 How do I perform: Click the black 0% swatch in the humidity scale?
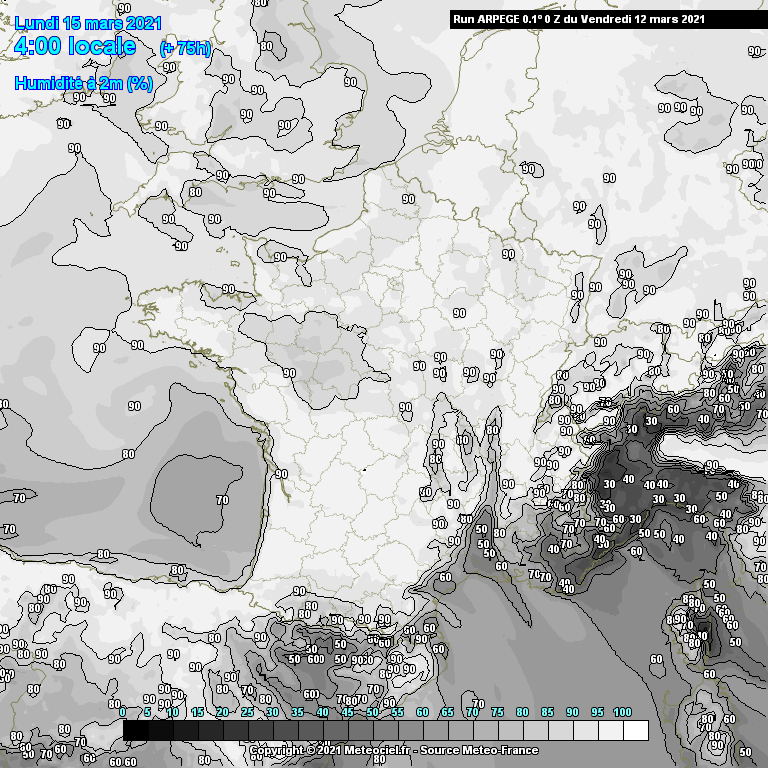pyautogui.click(x=136, y=731)
